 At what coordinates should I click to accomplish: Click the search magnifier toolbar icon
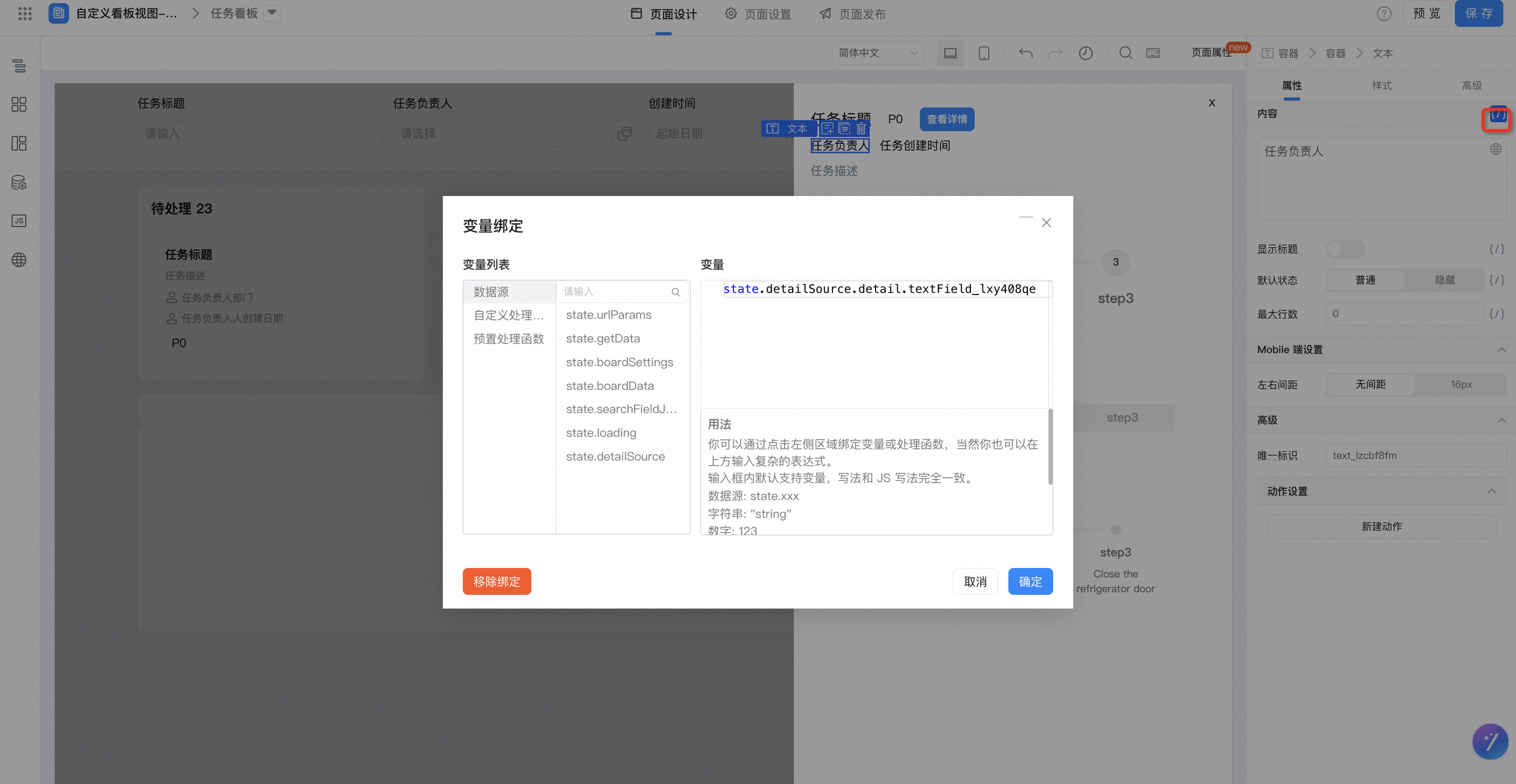[1125, 53]
